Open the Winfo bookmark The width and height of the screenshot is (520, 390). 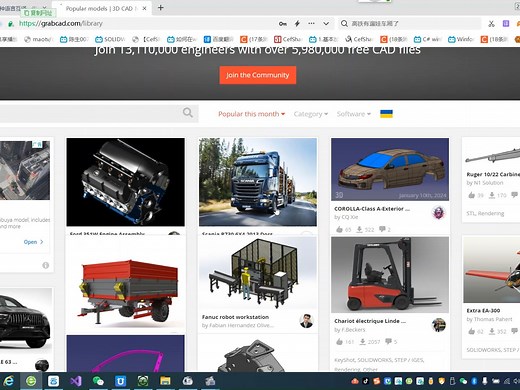461,39
